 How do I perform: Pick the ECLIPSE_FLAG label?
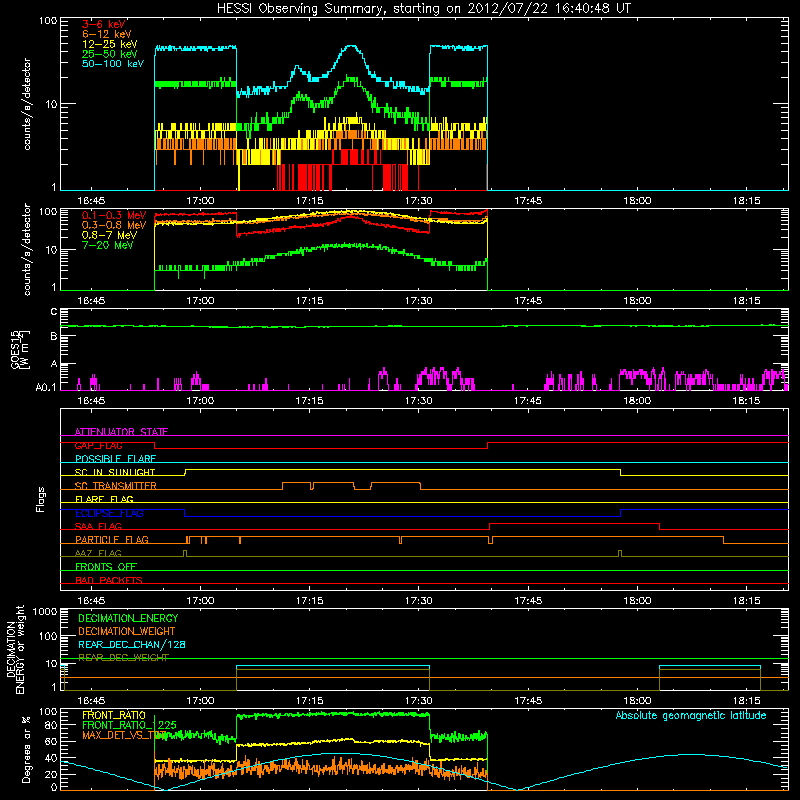tap(109, 513)
